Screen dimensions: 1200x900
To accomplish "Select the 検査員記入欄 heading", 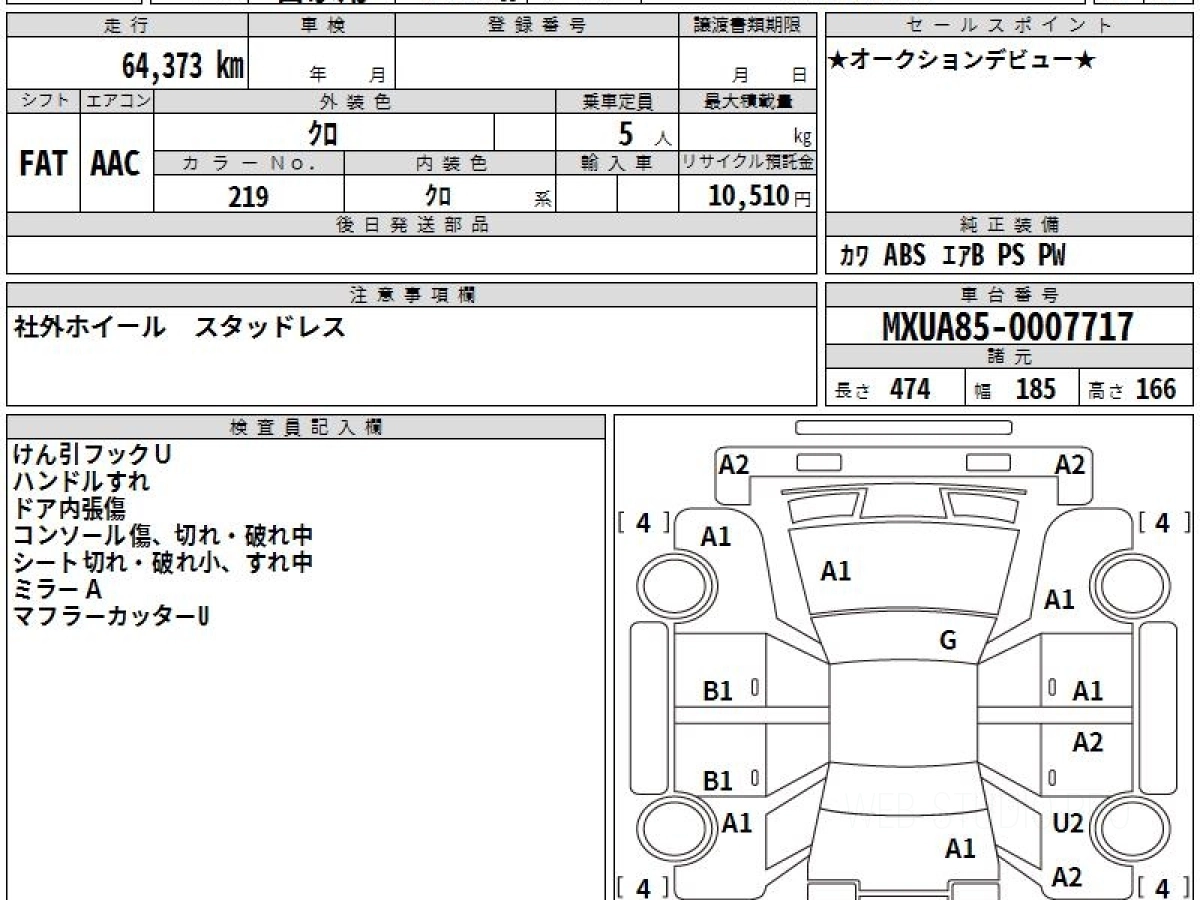I will tap(306, 427).
